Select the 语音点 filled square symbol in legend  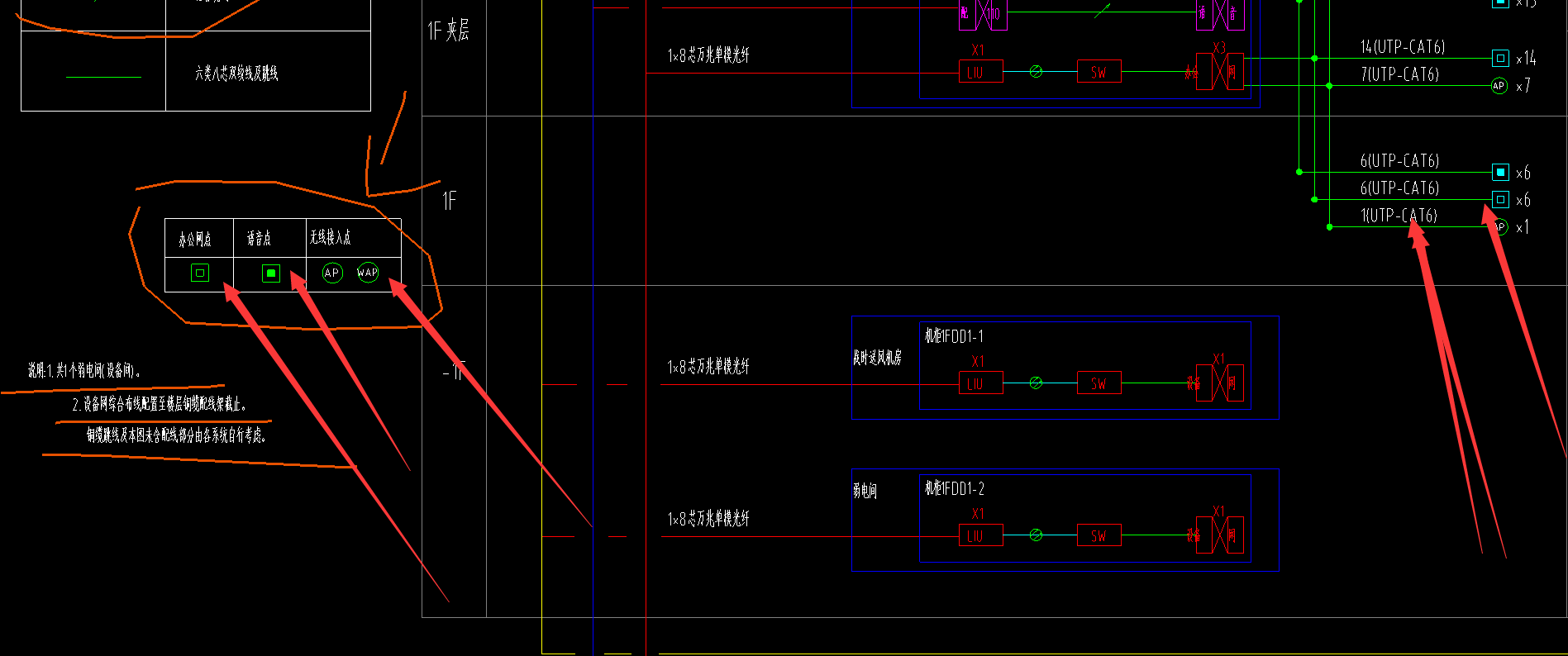[271, 273]
